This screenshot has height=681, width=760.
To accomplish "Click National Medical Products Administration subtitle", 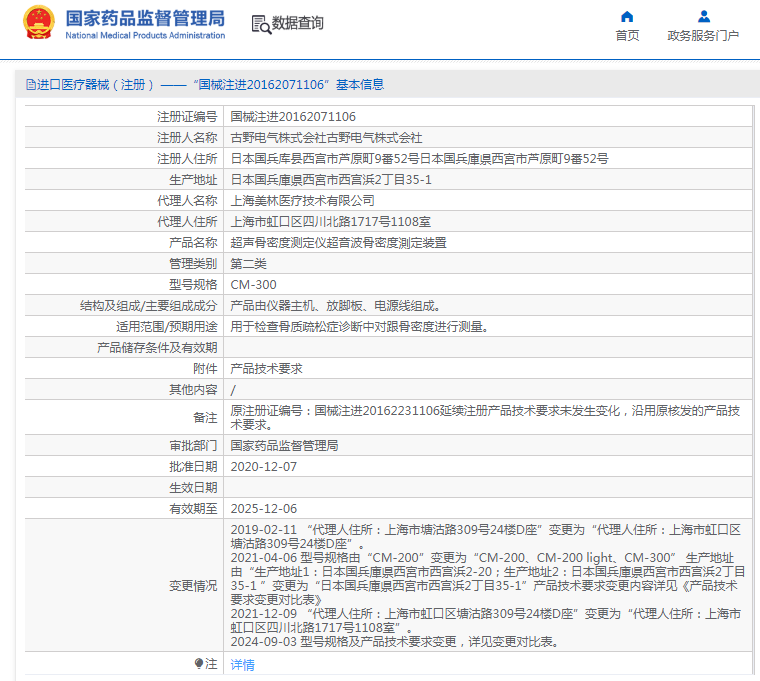I will click(145, 35).
